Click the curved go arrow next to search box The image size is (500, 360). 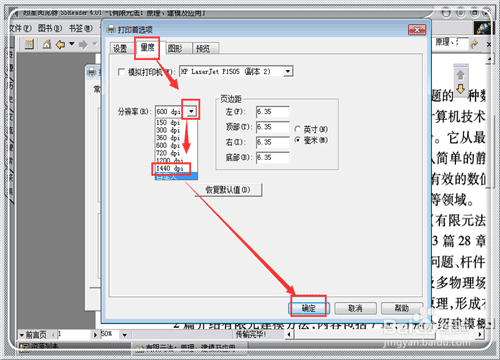[474, 43]
